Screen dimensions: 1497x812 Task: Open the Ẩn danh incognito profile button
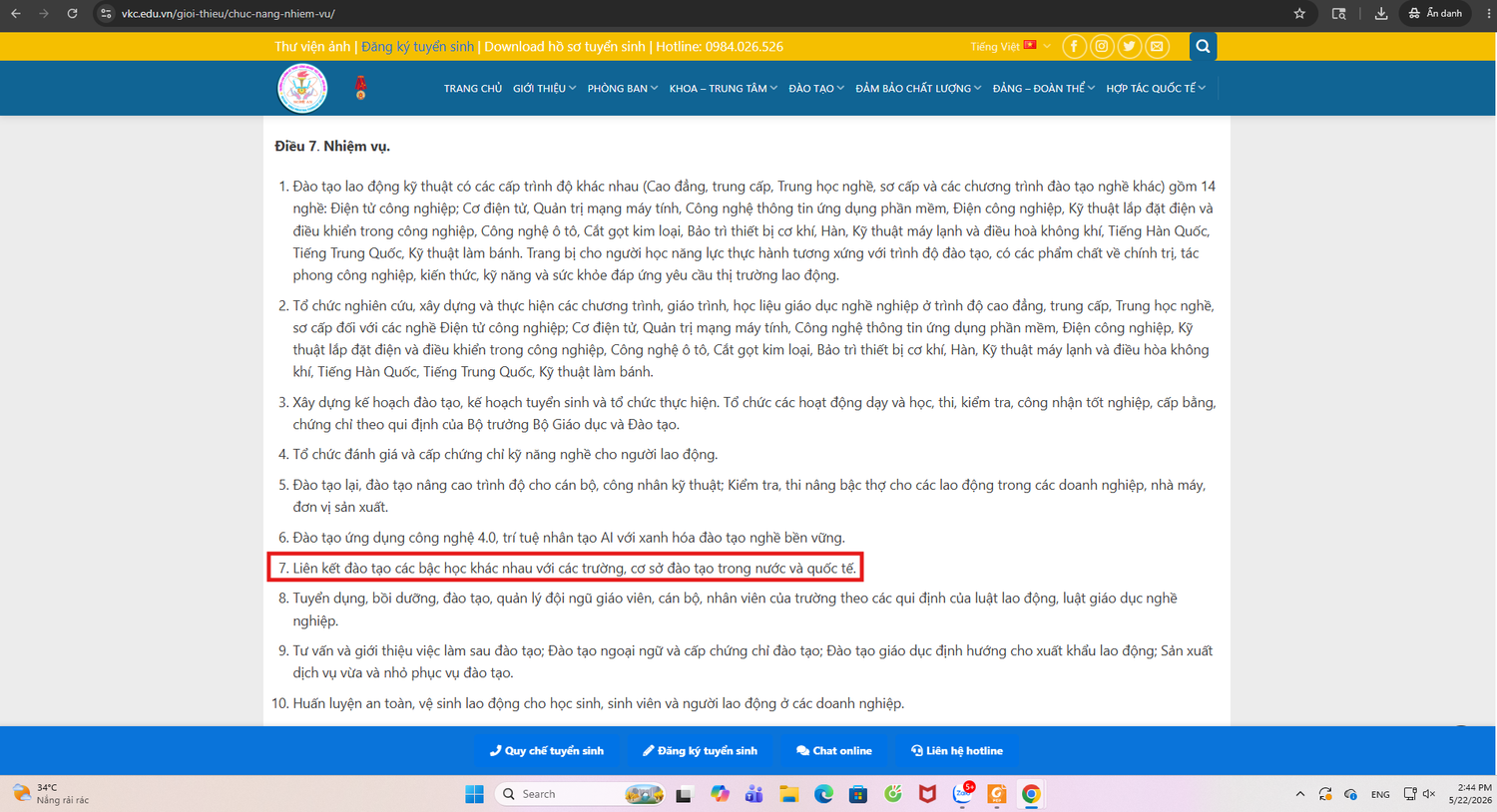[x=1435, y=14]
